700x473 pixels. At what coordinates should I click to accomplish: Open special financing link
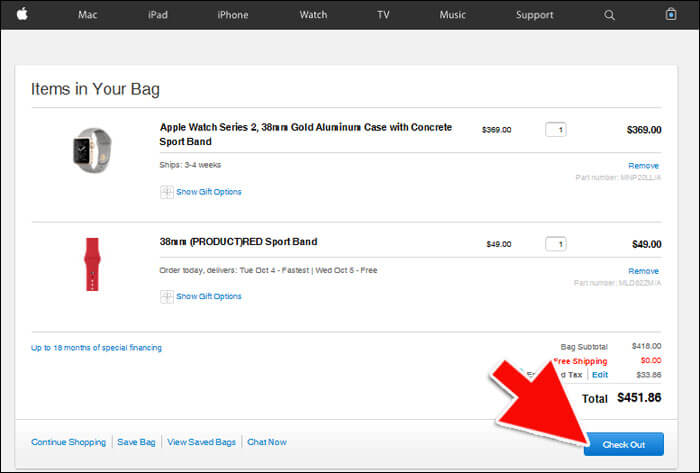pyautogui.click(x=96, y=348)
